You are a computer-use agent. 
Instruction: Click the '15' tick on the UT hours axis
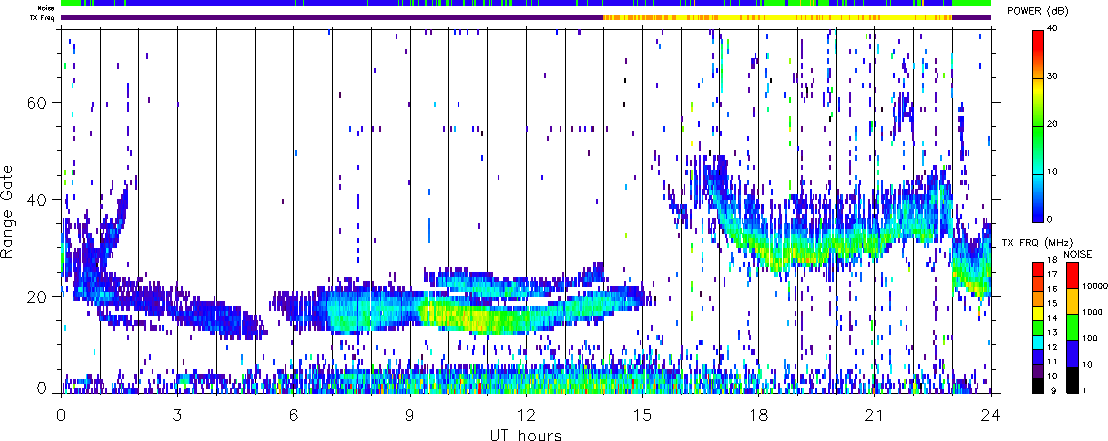point(642,413)
